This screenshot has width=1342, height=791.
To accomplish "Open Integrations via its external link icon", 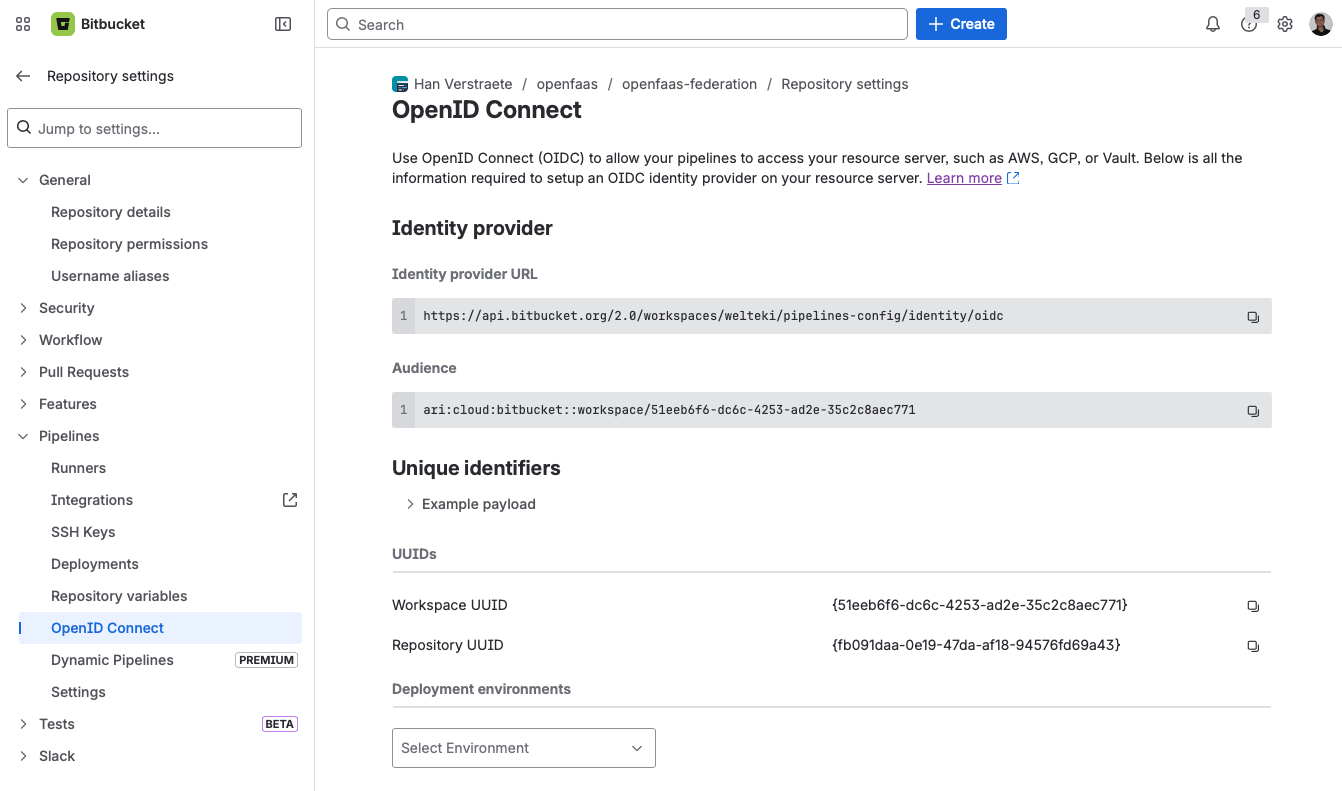I will (x=289, y=499).
